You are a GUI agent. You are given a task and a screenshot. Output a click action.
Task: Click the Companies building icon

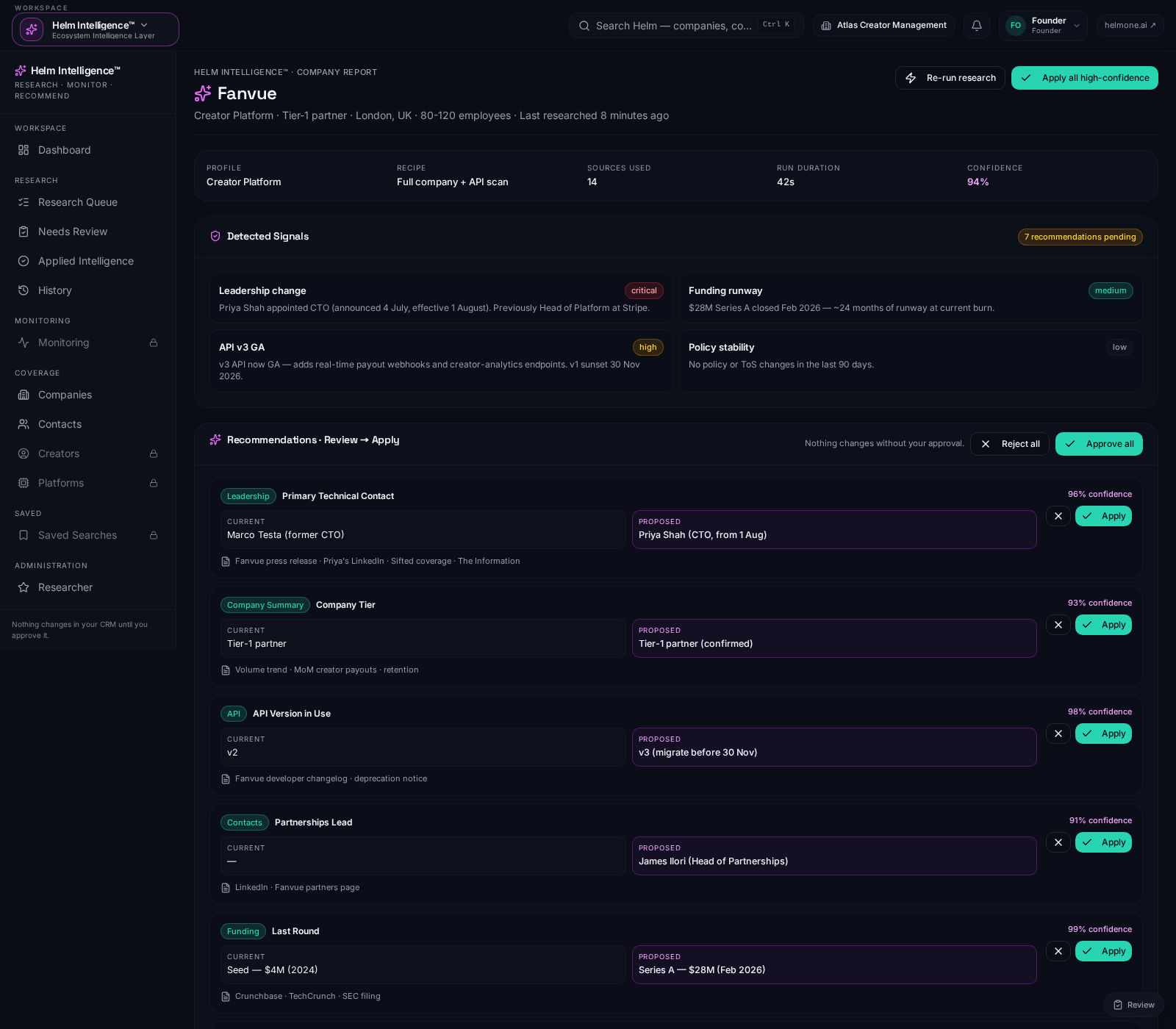coord(24,395)
